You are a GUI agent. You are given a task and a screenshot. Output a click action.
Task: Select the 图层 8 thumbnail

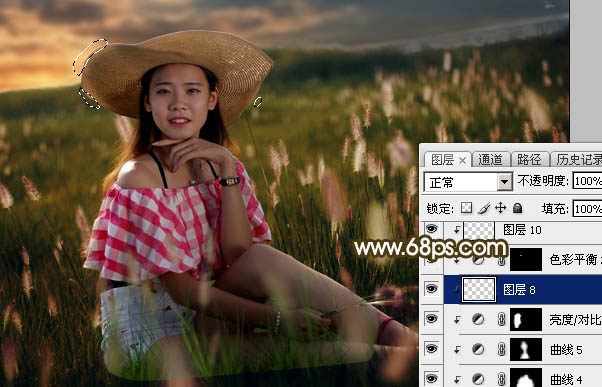(x=479, y=289)
